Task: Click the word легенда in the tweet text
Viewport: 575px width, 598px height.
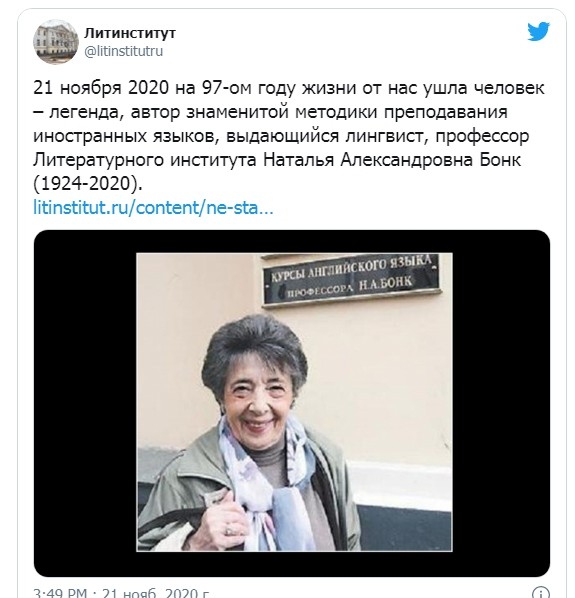Action: [x=85, y=112]
